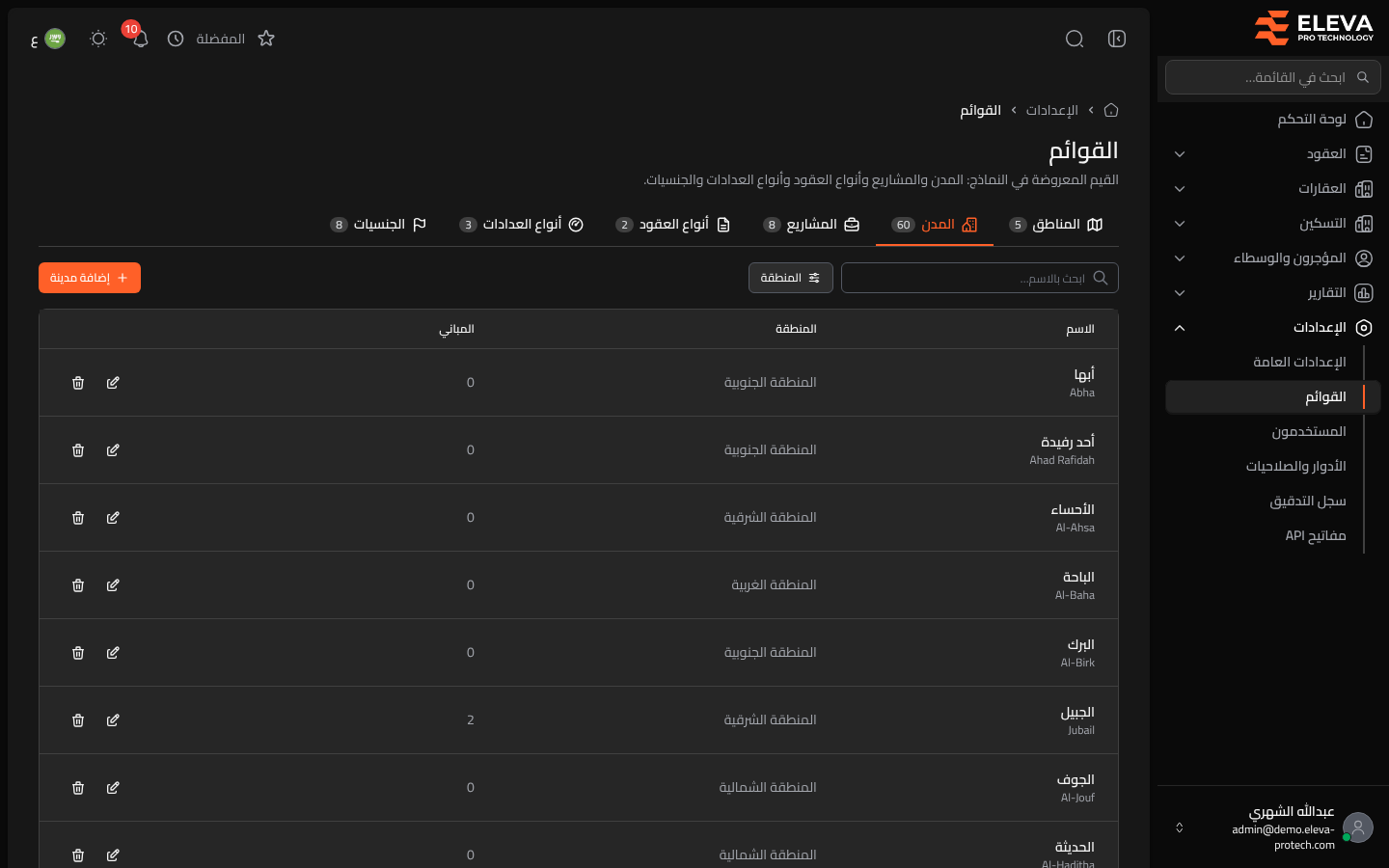Remove the الجبيل (Jubail) city
This screenshot has width=1389, height=868.
click(x=78, y=720)
